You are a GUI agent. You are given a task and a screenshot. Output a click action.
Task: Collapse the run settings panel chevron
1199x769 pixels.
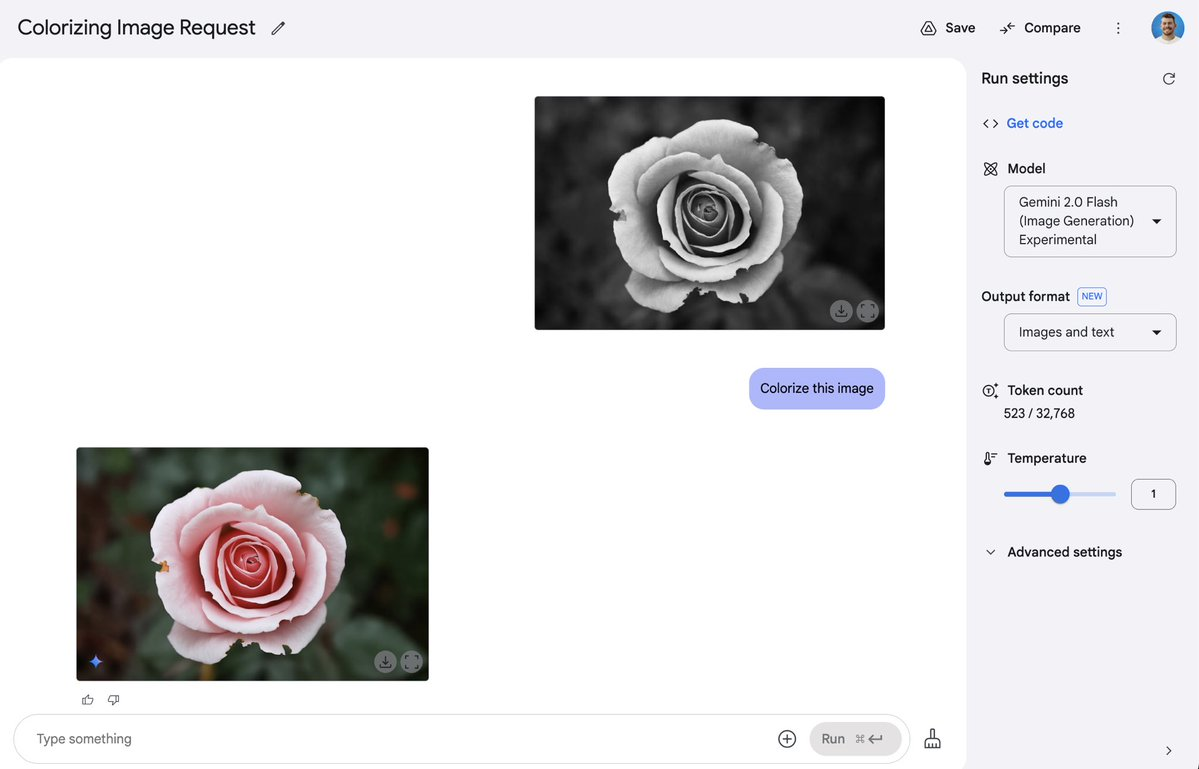point(1168,751)
